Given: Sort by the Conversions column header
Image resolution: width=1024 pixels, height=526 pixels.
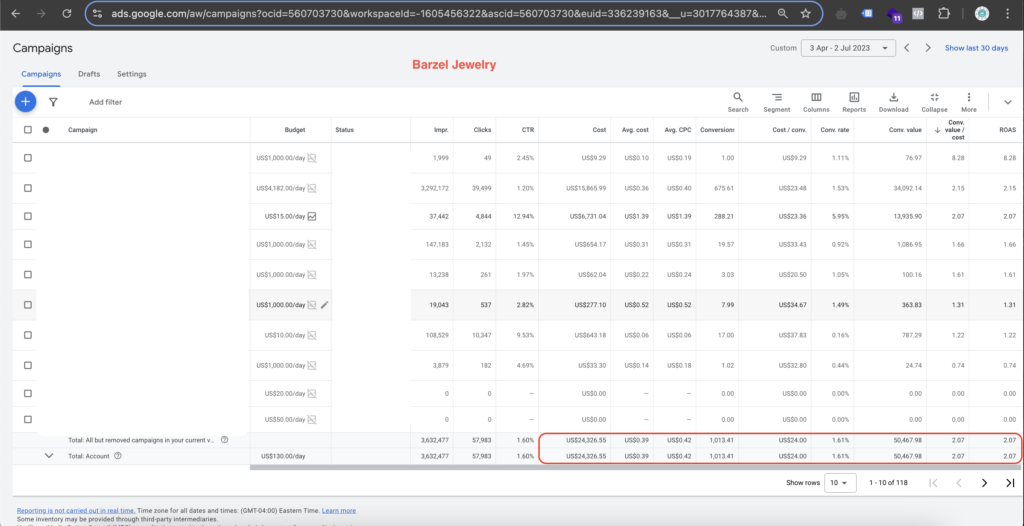Looking at the screenshot, I should coord(717,129).
